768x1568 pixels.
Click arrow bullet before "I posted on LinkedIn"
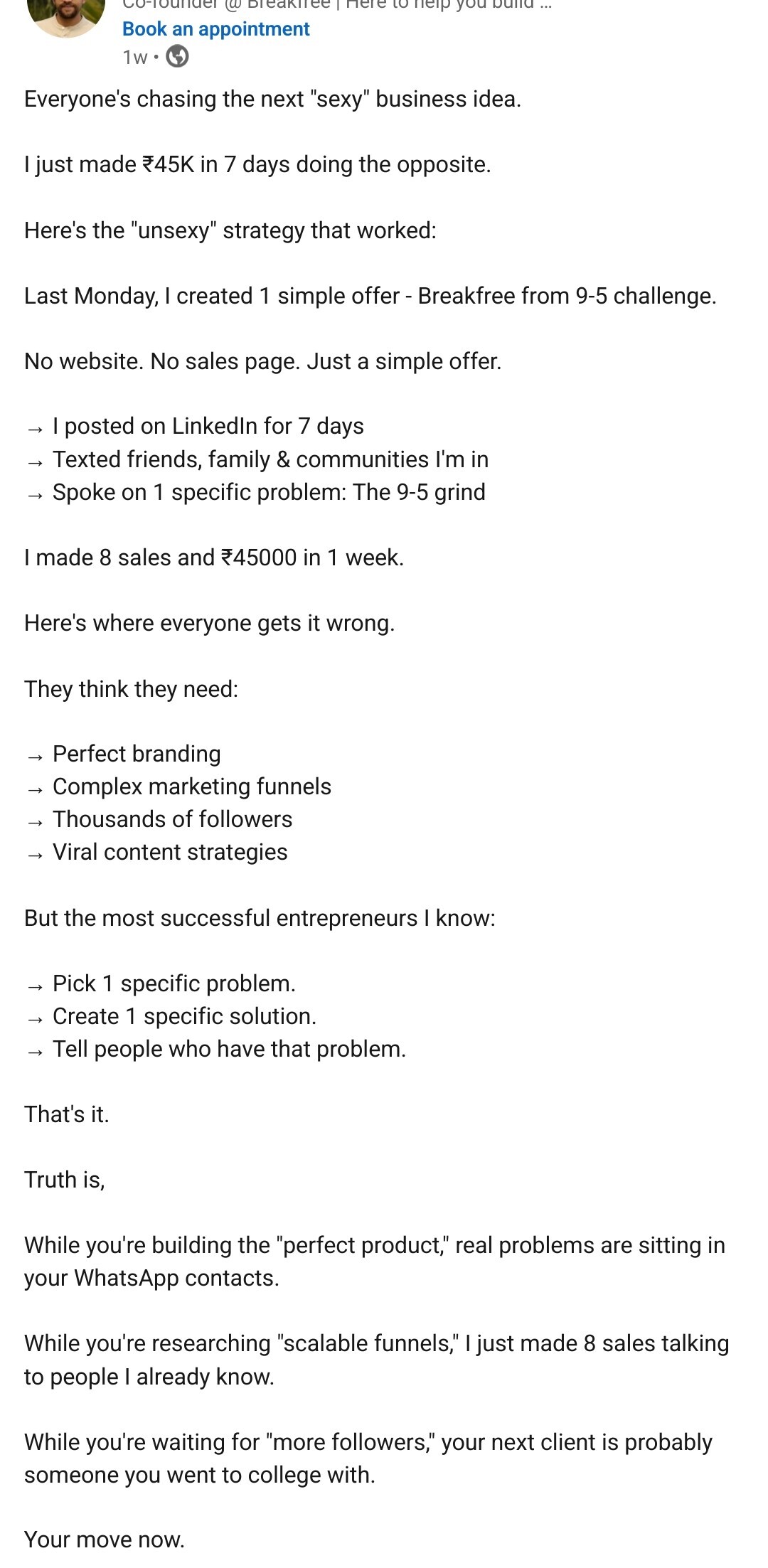36,429
